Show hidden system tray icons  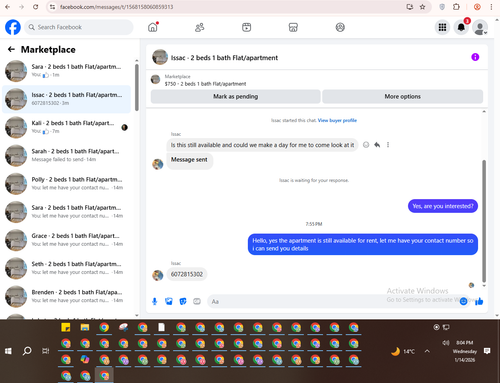(427, 351)
